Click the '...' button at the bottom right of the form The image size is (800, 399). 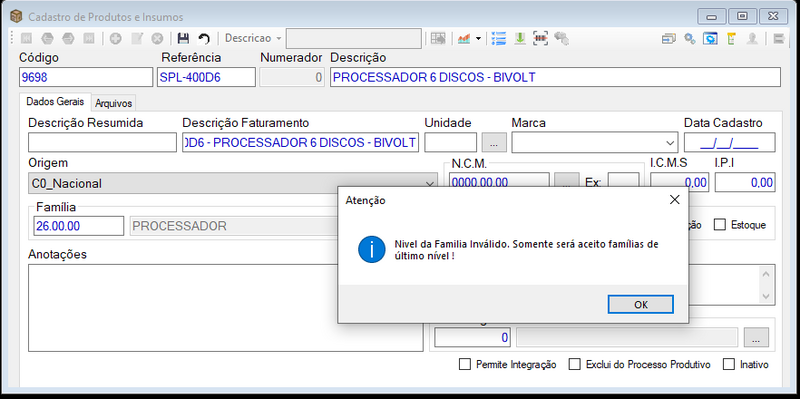click(x=756, y=338)
